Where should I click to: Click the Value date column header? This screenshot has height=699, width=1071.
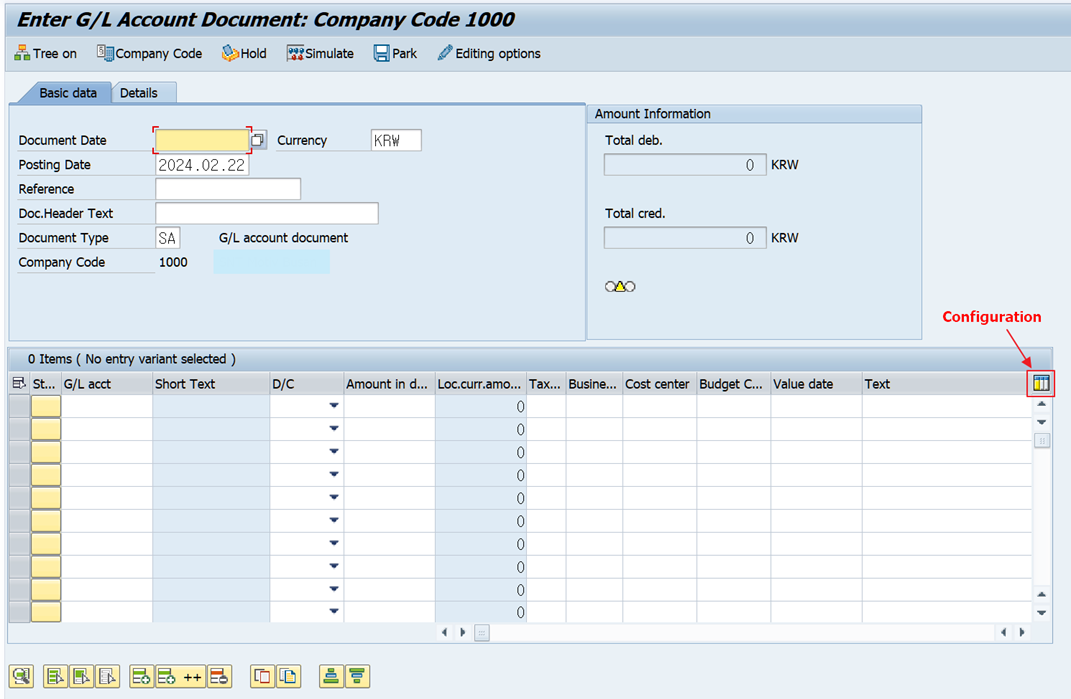[816, 384]
